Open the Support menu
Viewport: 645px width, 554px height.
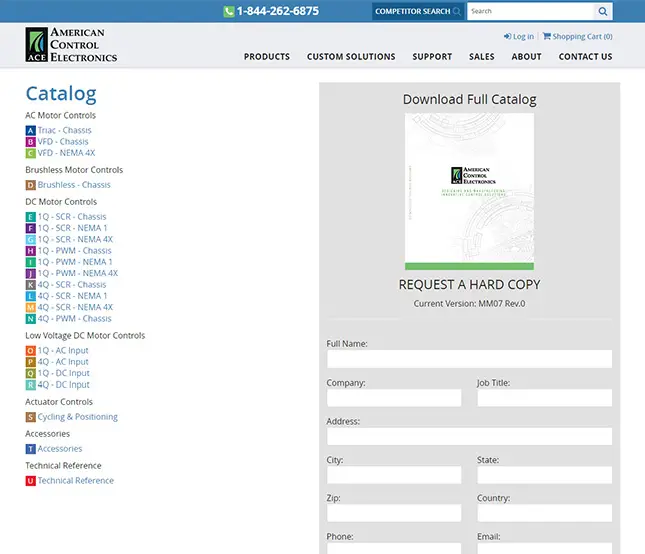pyautogui.click(x=432, y=57)
